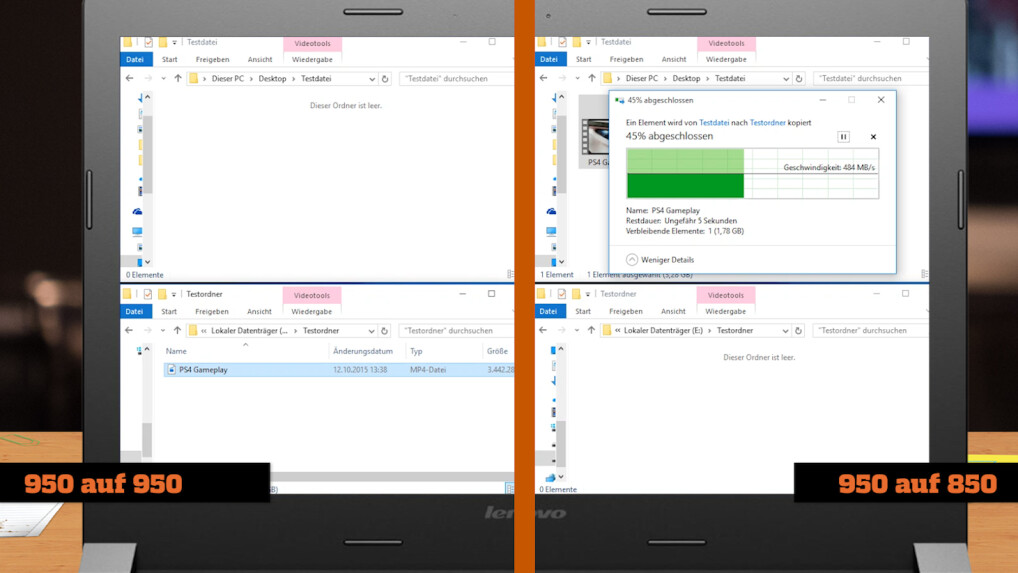Open recent locations dropdown in bottom-left Testordner window
This screenshot has height=573, width=1018.
[163, 331]
